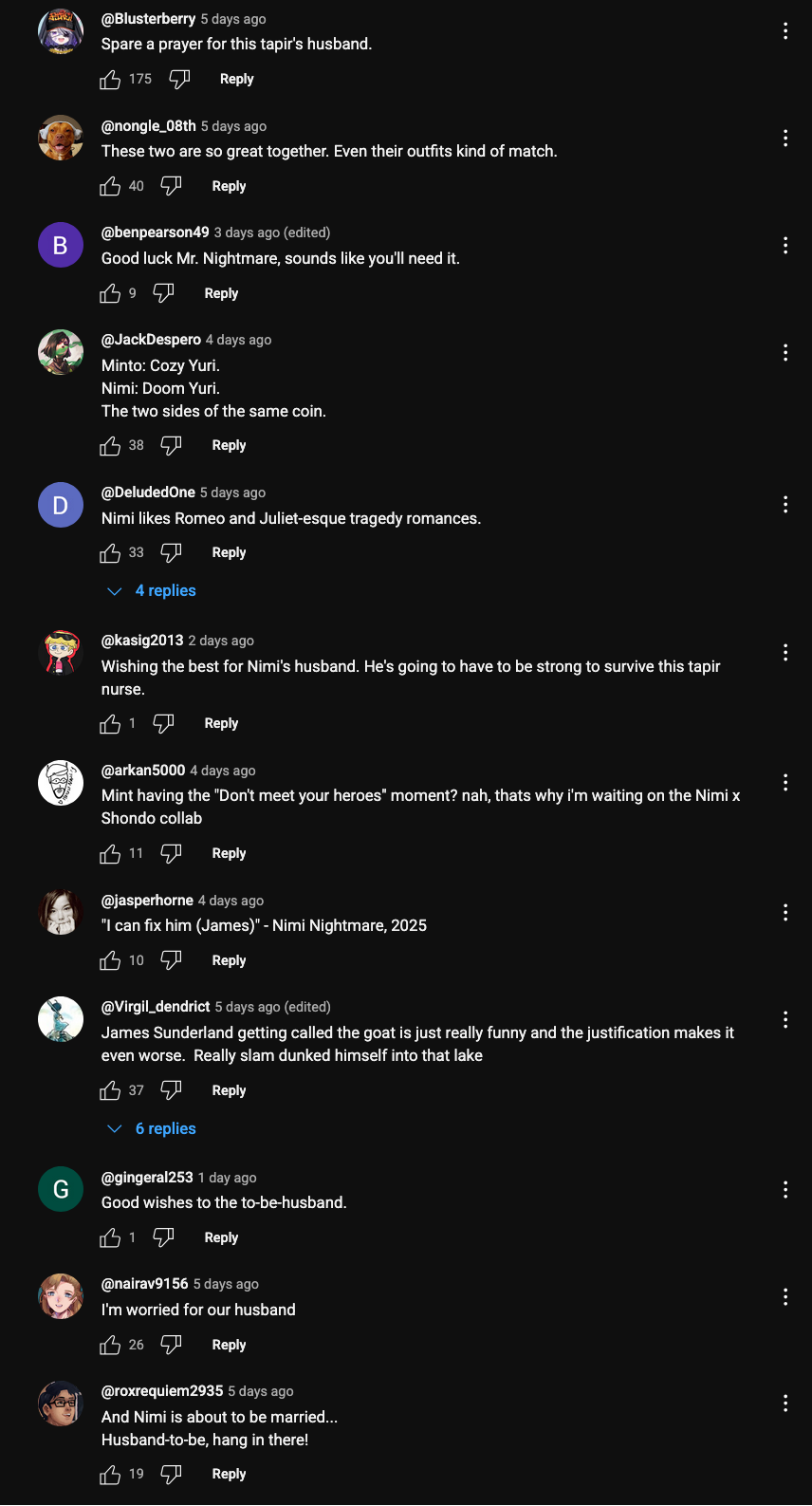
Task: Click @Virgil_dendrict's profile avatar
Action: (x=61, y=1019)
